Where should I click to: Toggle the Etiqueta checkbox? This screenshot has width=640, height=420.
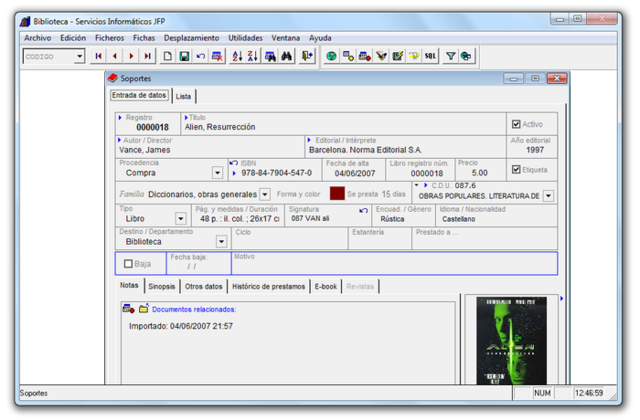516,169
